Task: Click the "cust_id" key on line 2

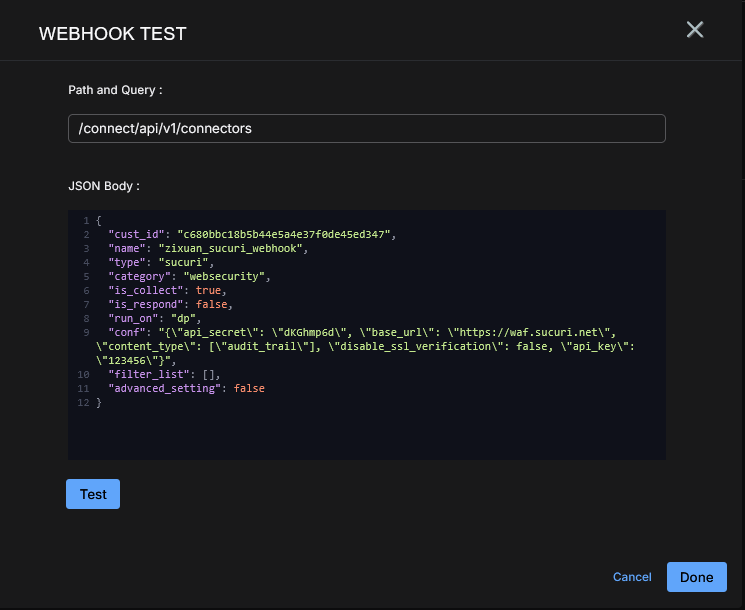Action: click(136, 234)
